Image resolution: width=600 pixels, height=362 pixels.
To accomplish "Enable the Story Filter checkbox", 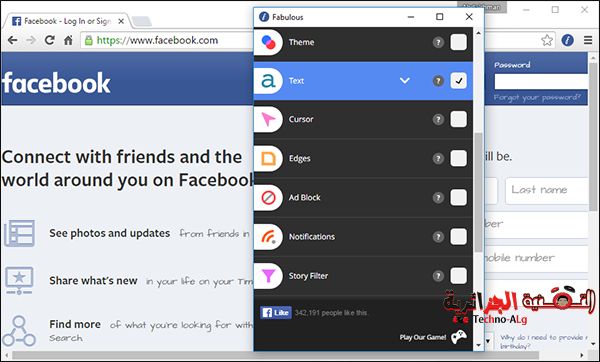I will point(458,276).
